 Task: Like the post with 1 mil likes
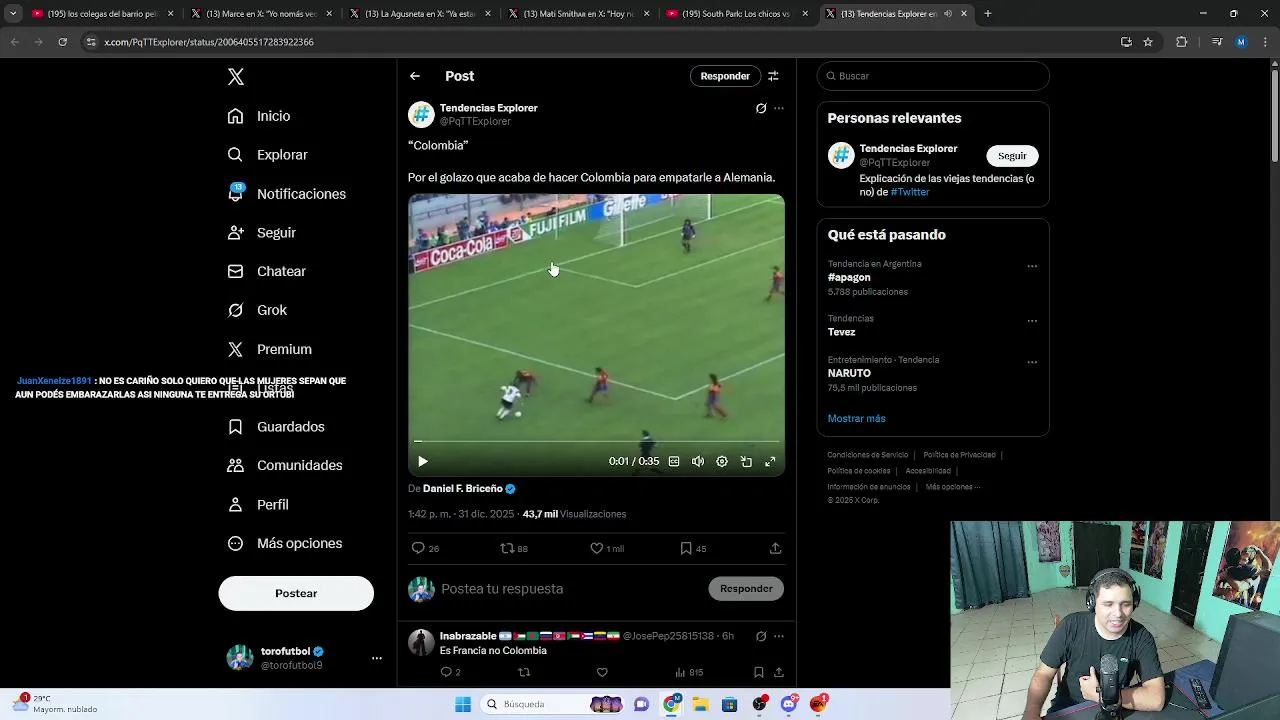point(606,548)
